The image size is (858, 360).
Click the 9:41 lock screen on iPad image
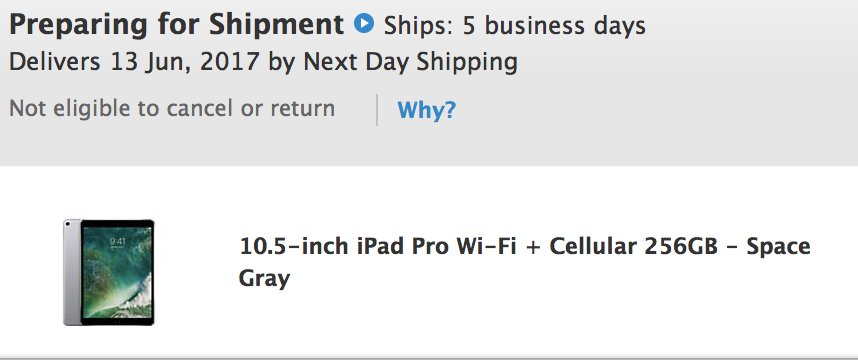tap(118, 272)
